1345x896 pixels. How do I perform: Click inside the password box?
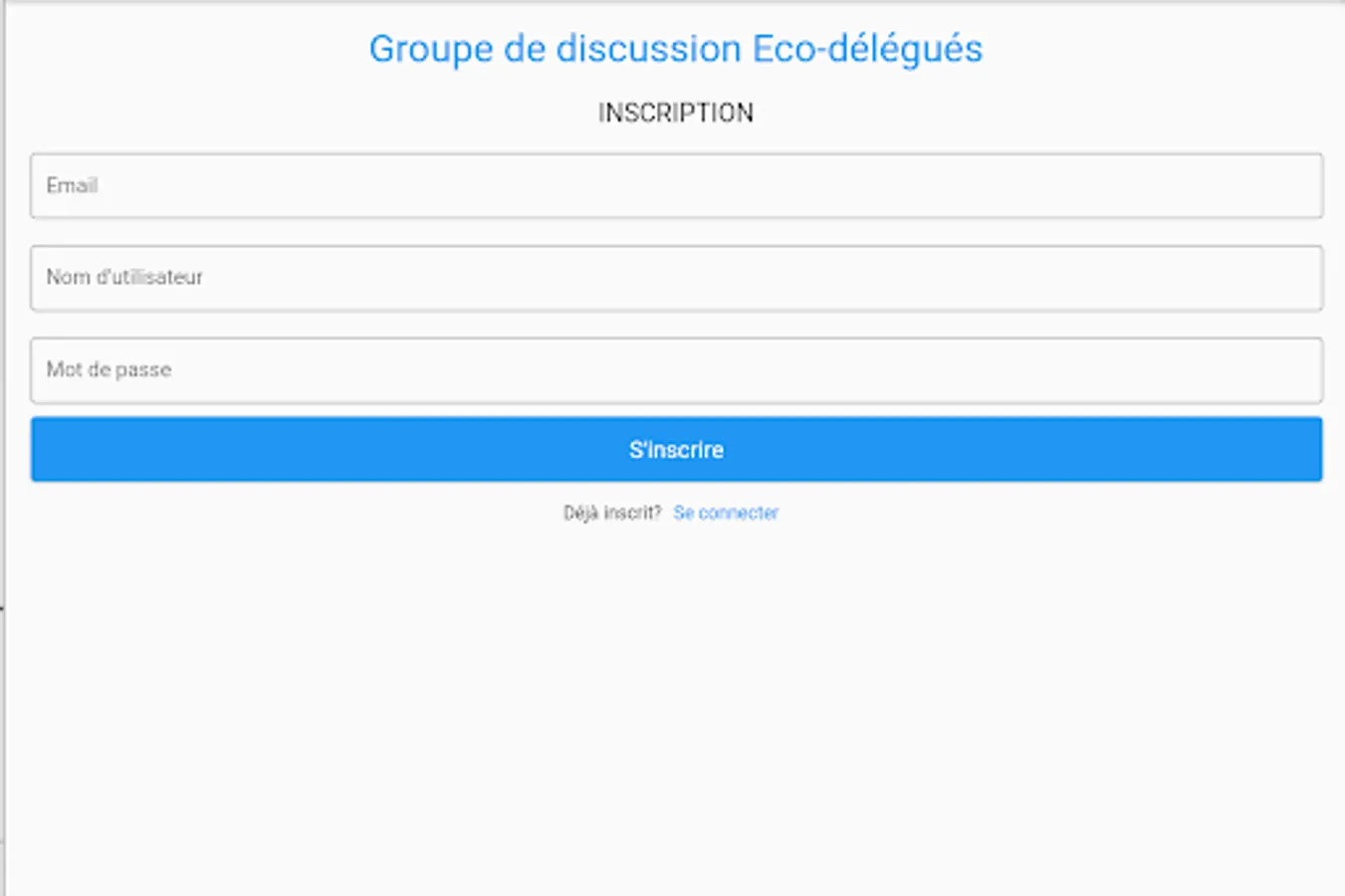pyautogui.click(x=676, y=370)
